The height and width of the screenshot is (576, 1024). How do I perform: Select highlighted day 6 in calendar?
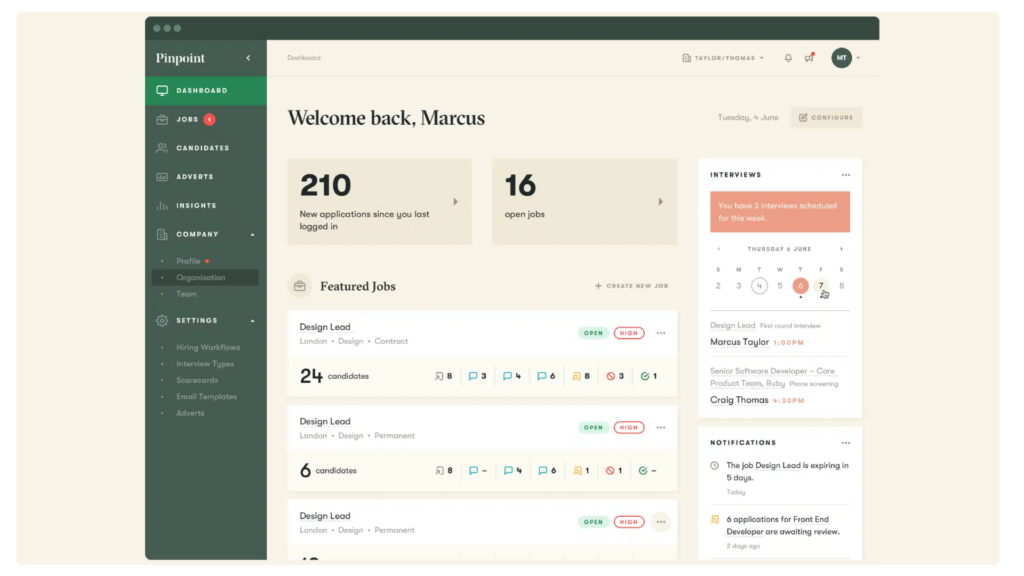coord(800,286)
